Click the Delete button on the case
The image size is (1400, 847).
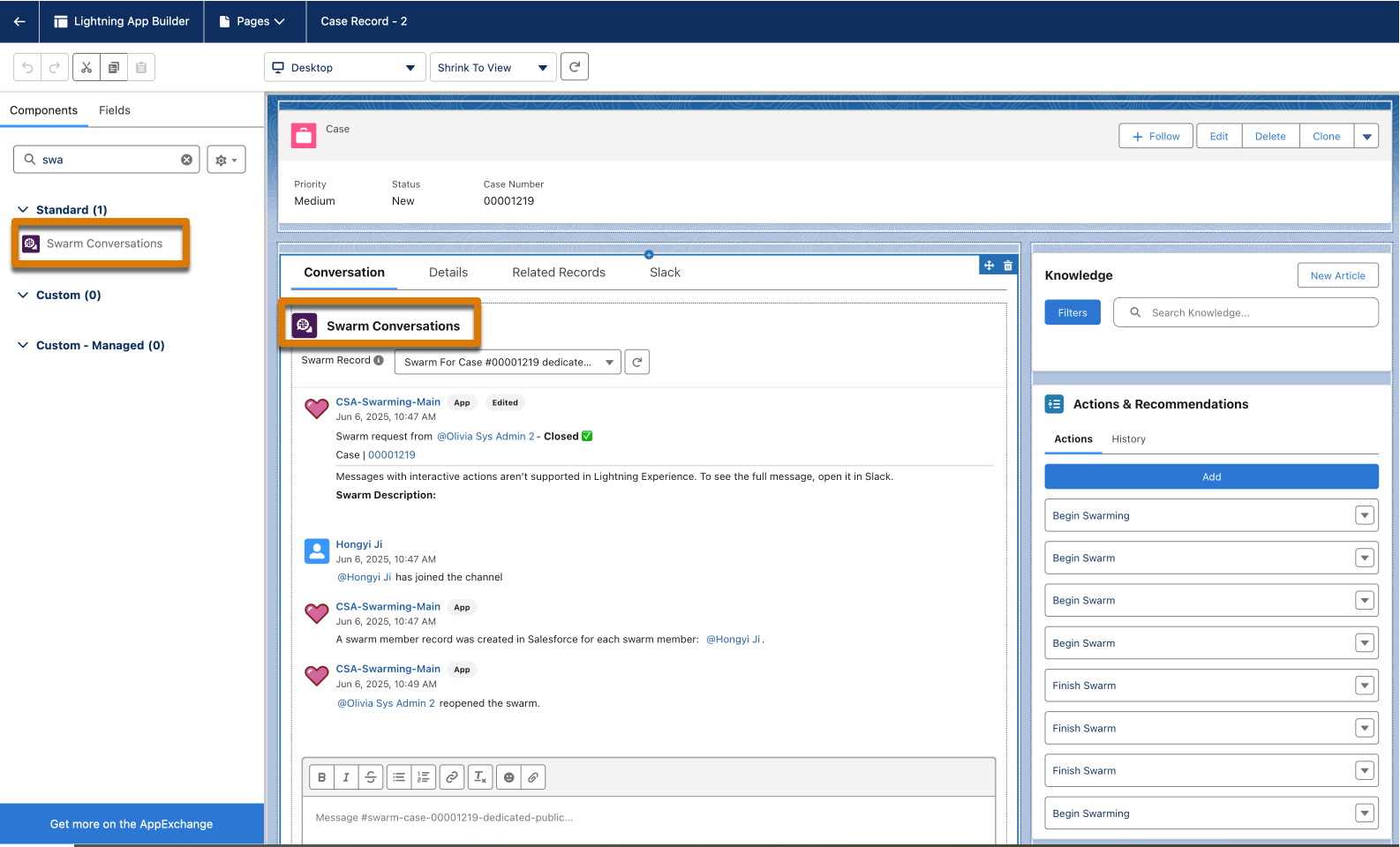(x=1270, y=136)
